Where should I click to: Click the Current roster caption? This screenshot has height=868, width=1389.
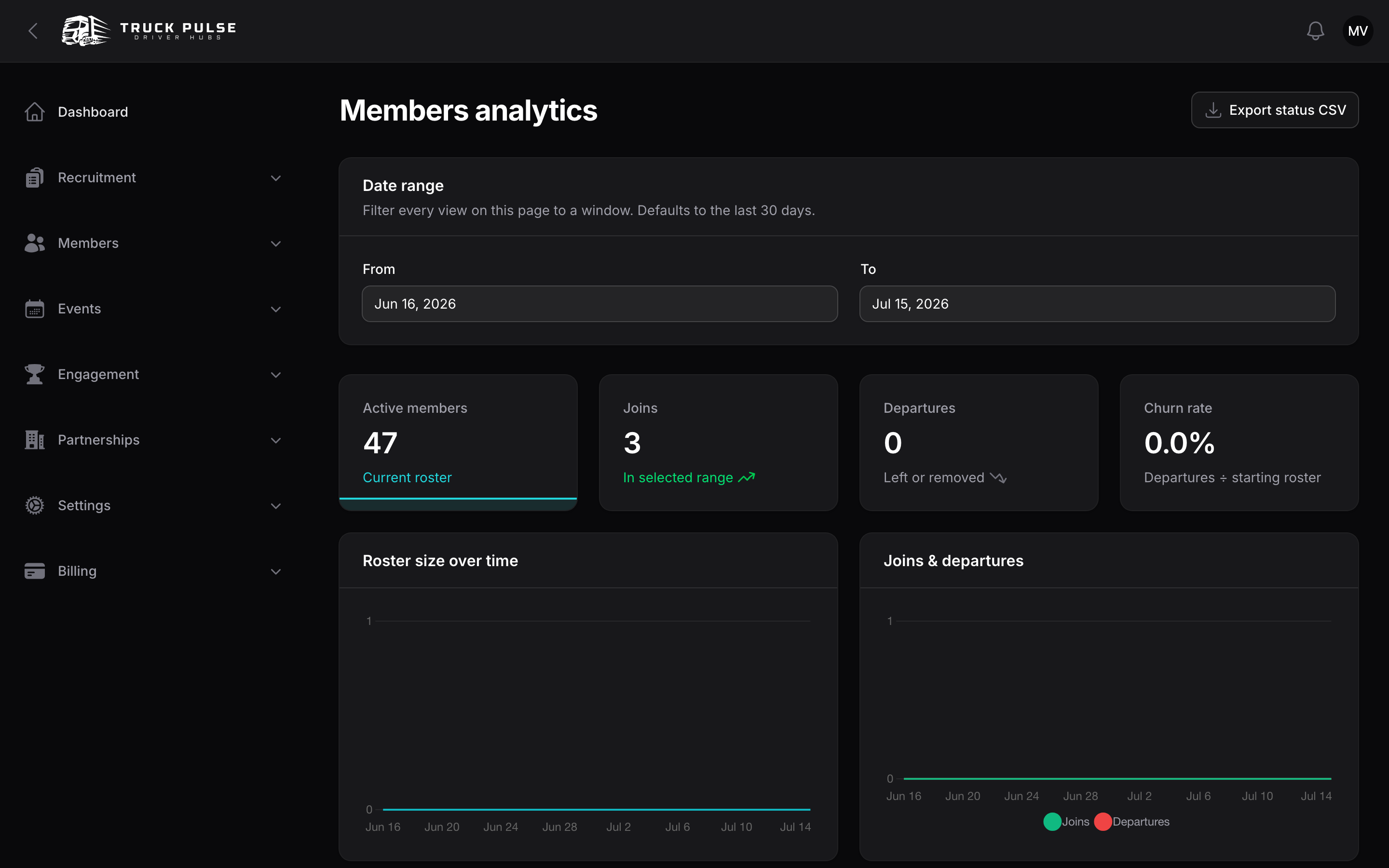point(407,477)
